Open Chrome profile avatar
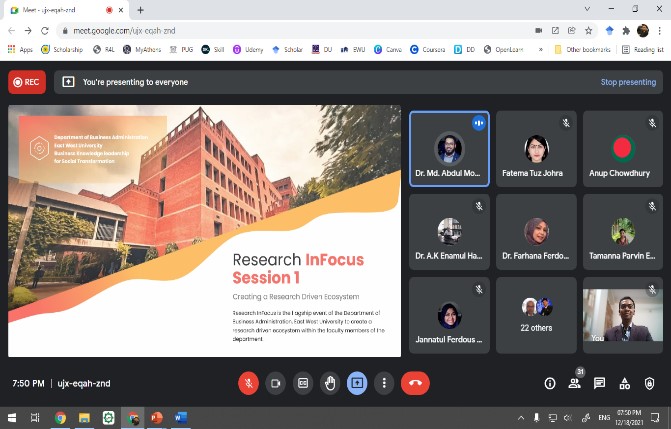671x429 pixels. (643, 30)
